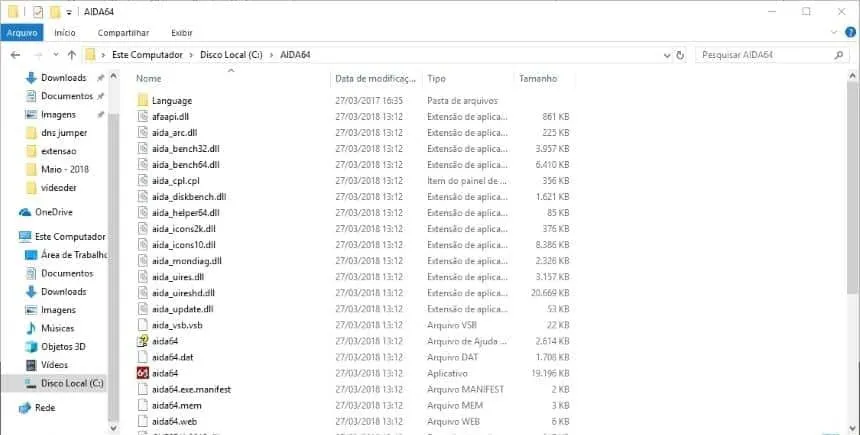Switch to the Exibir ribbon tab
860x435 pixels.
click(x=182, y=33)
